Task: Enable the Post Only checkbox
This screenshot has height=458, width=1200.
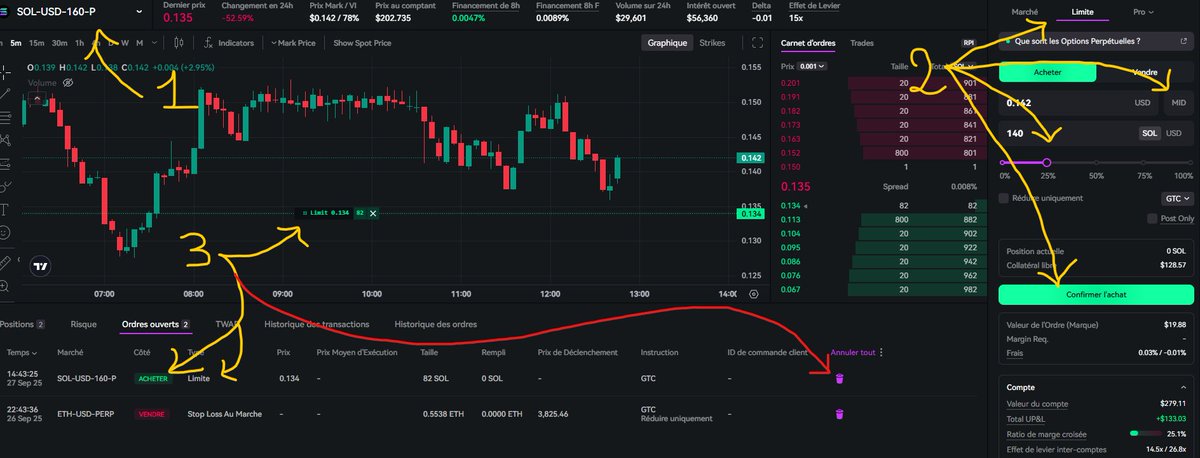Action: [1152, 218]
